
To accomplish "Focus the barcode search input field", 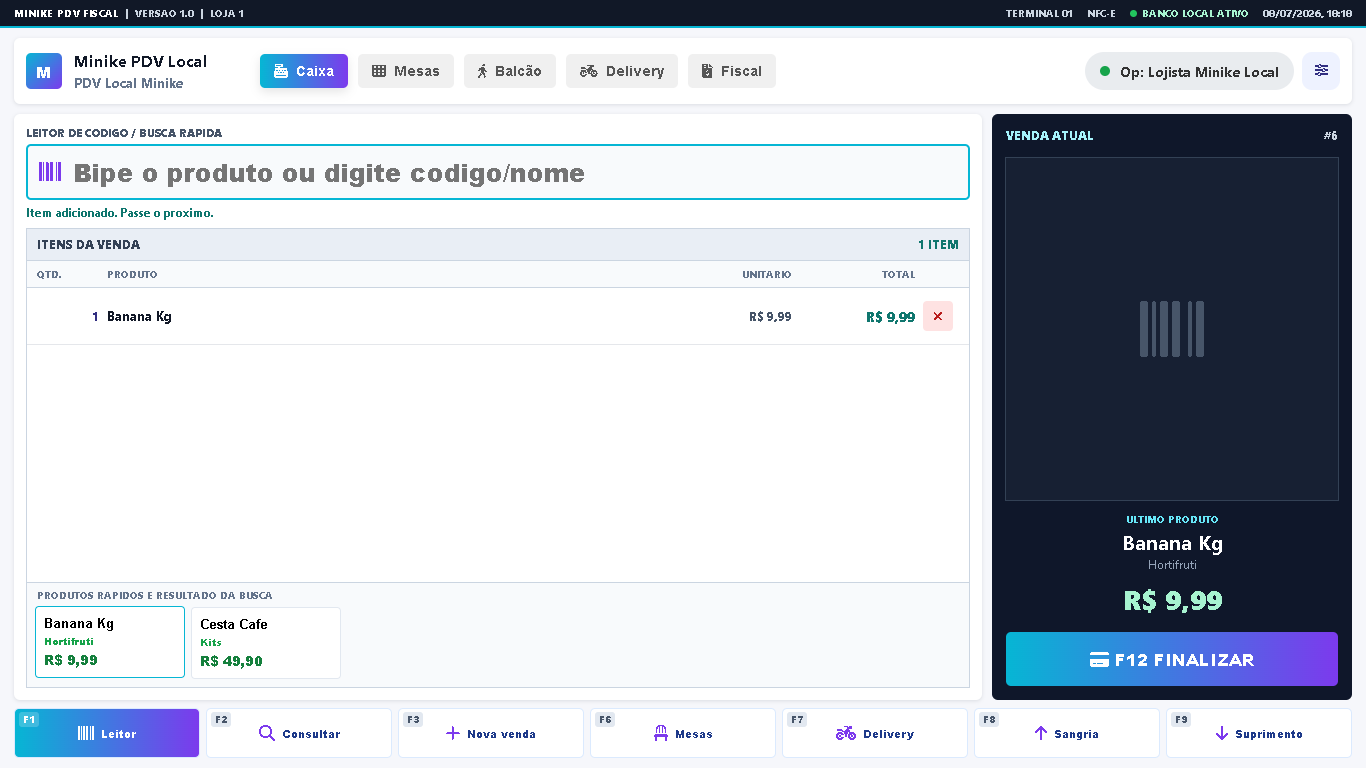I will 498,172.
